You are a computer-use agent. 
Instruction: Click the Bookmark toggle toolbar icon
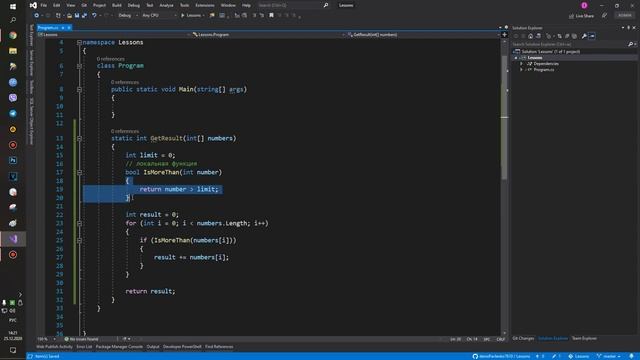[x=271, y=16]
